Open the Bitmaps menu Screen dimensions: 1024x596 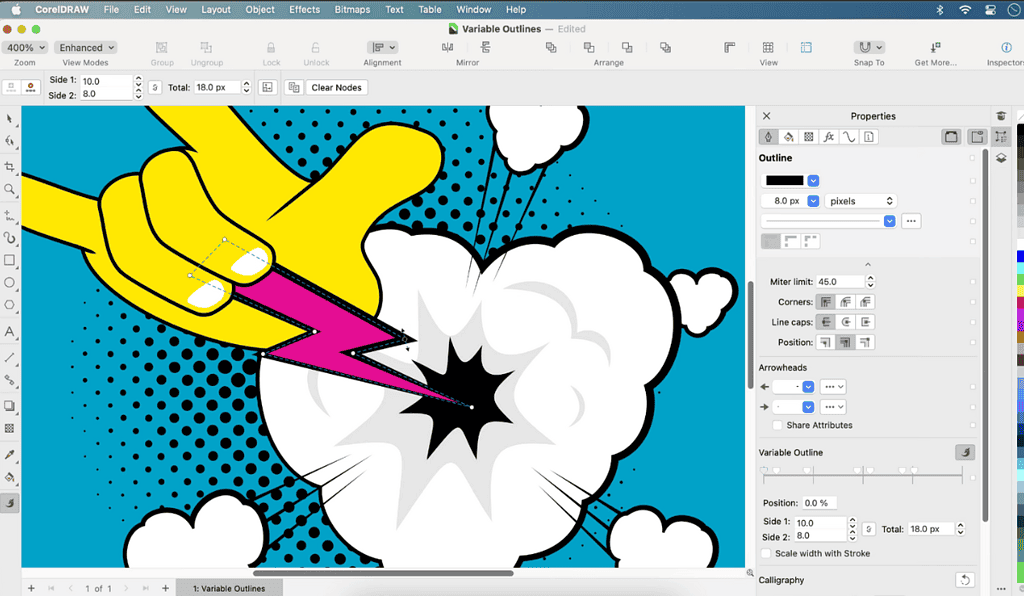[x=352, y=9]
